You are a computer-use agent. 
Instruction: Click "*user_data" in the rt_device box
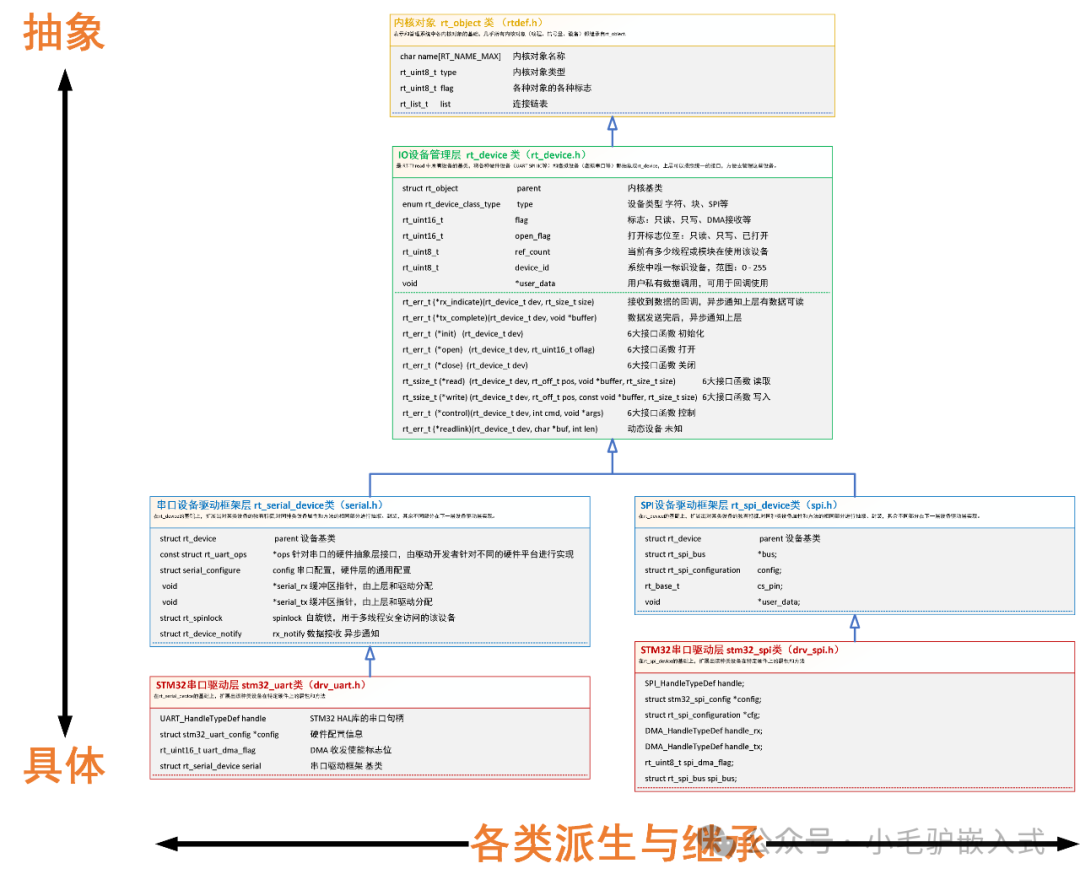click(535, 283)
